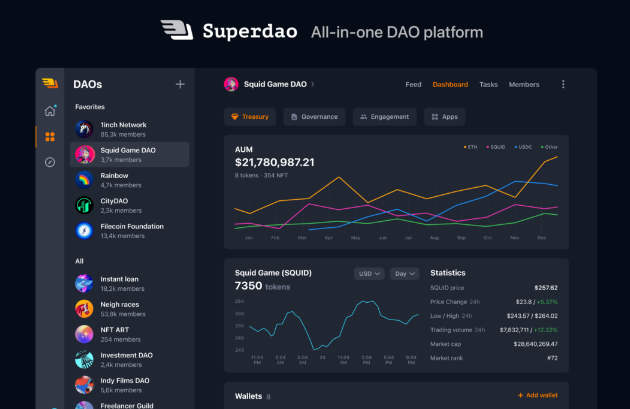Open the three-dot more options menu
The width and height of the screenshot is (630, 409).
click(563, 84)
